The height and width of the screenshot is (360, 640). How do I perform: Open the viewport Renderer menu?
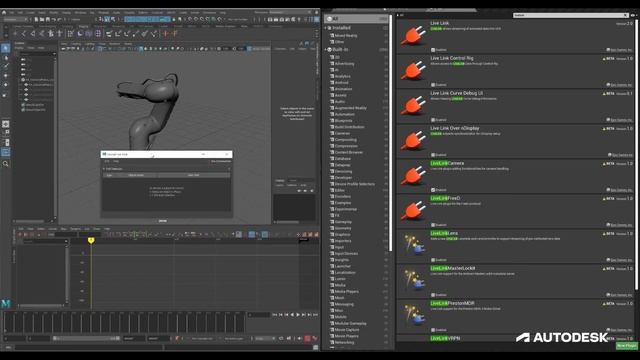tap(115, 44)
